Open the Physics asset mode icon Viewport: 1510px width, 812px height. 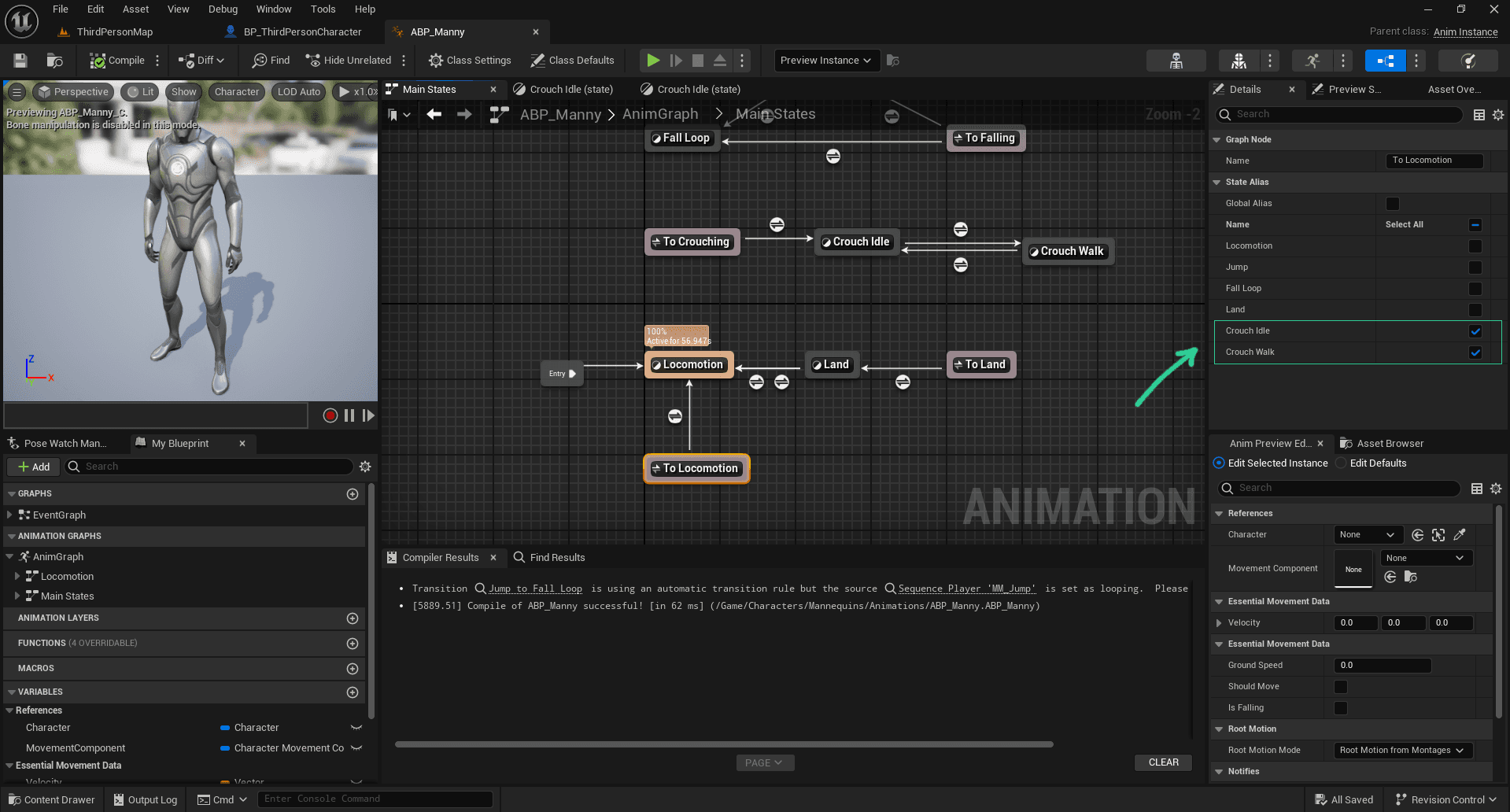click(x=1468, y=61)
